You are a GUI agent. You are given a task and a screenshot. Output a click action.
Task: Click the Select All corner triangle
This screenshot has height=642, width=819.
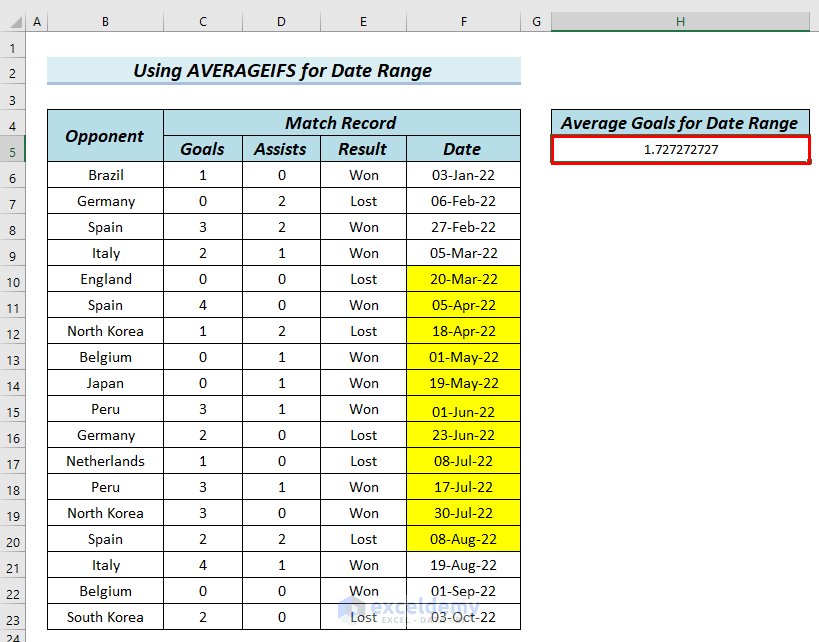click(x=16, y=22)
